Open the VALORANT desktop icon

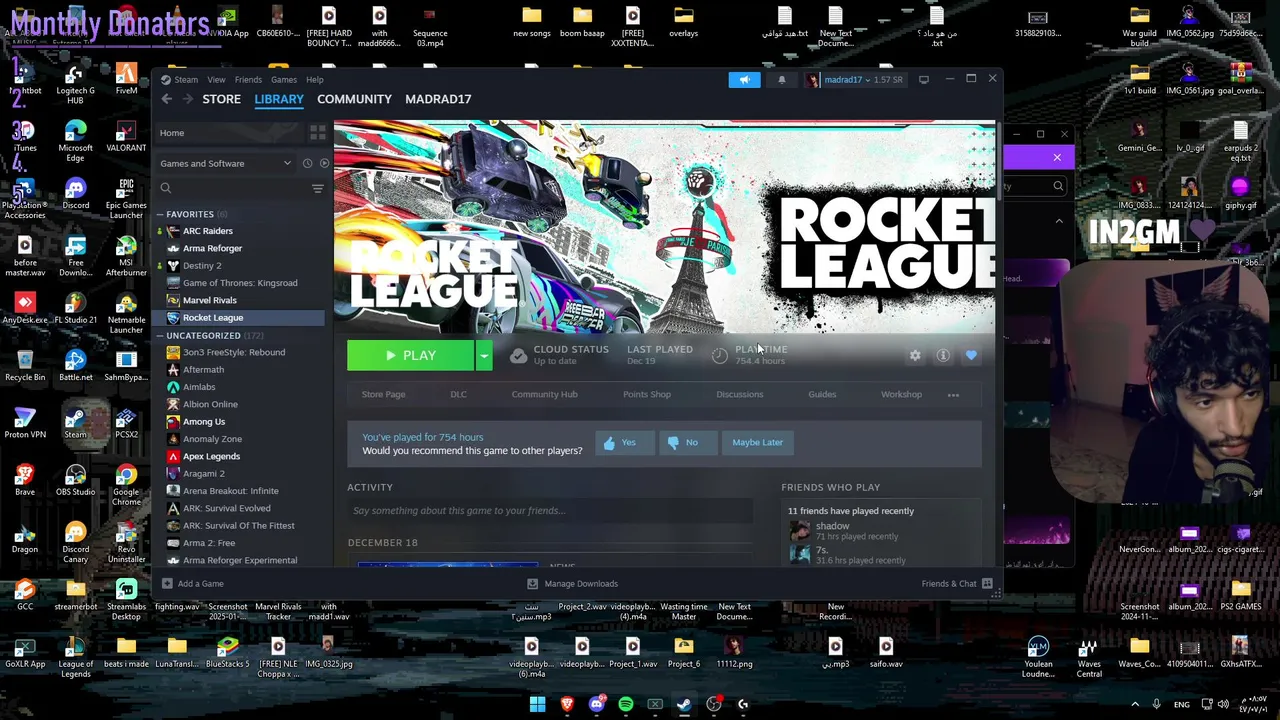(x=126, y=137)
